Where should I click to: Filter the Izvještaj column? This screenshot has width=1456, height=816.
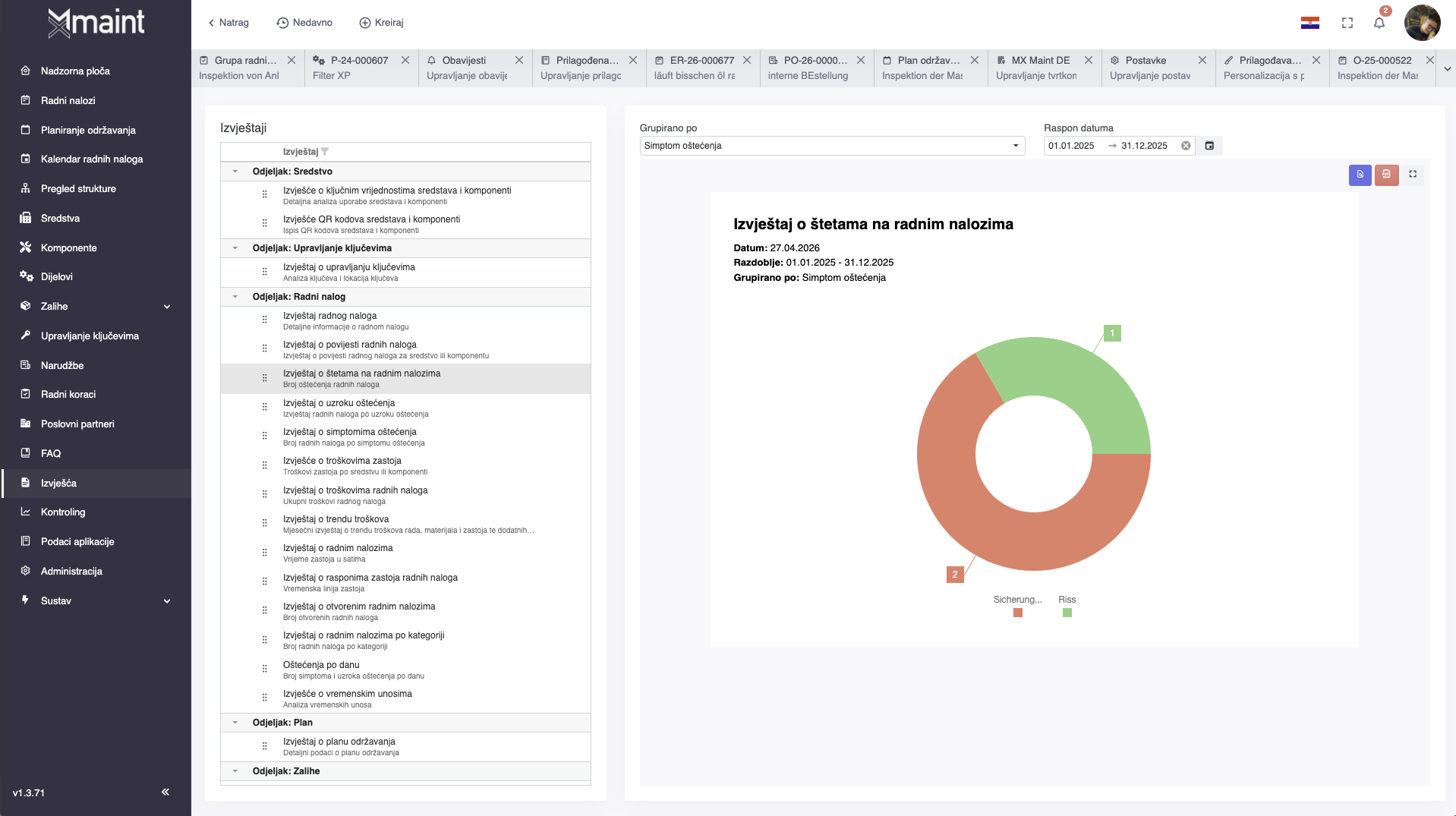tap(325, 152)
